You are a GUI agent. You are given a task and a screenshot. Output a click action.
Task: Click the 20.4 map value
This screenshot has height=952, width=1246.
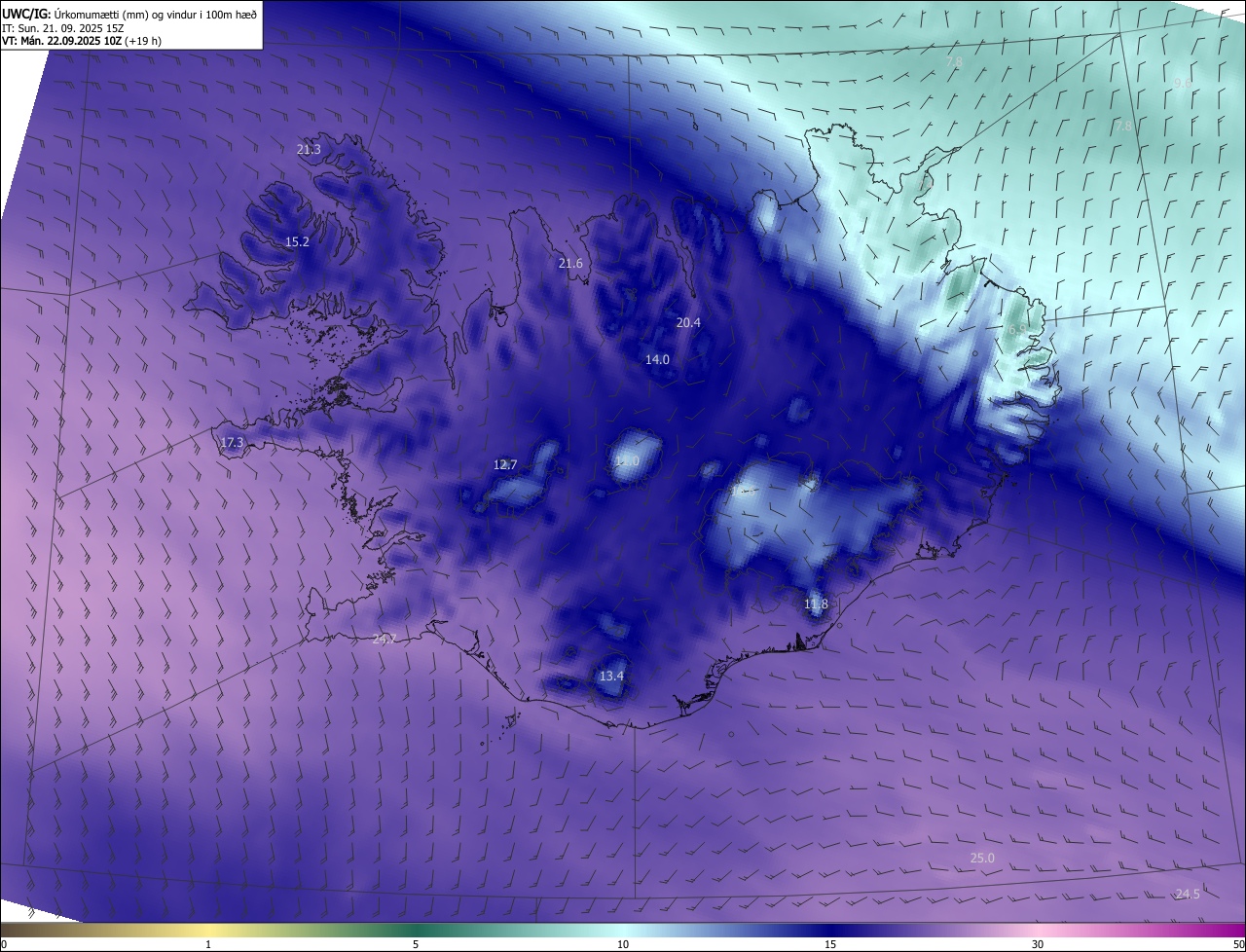coord(688,322)
